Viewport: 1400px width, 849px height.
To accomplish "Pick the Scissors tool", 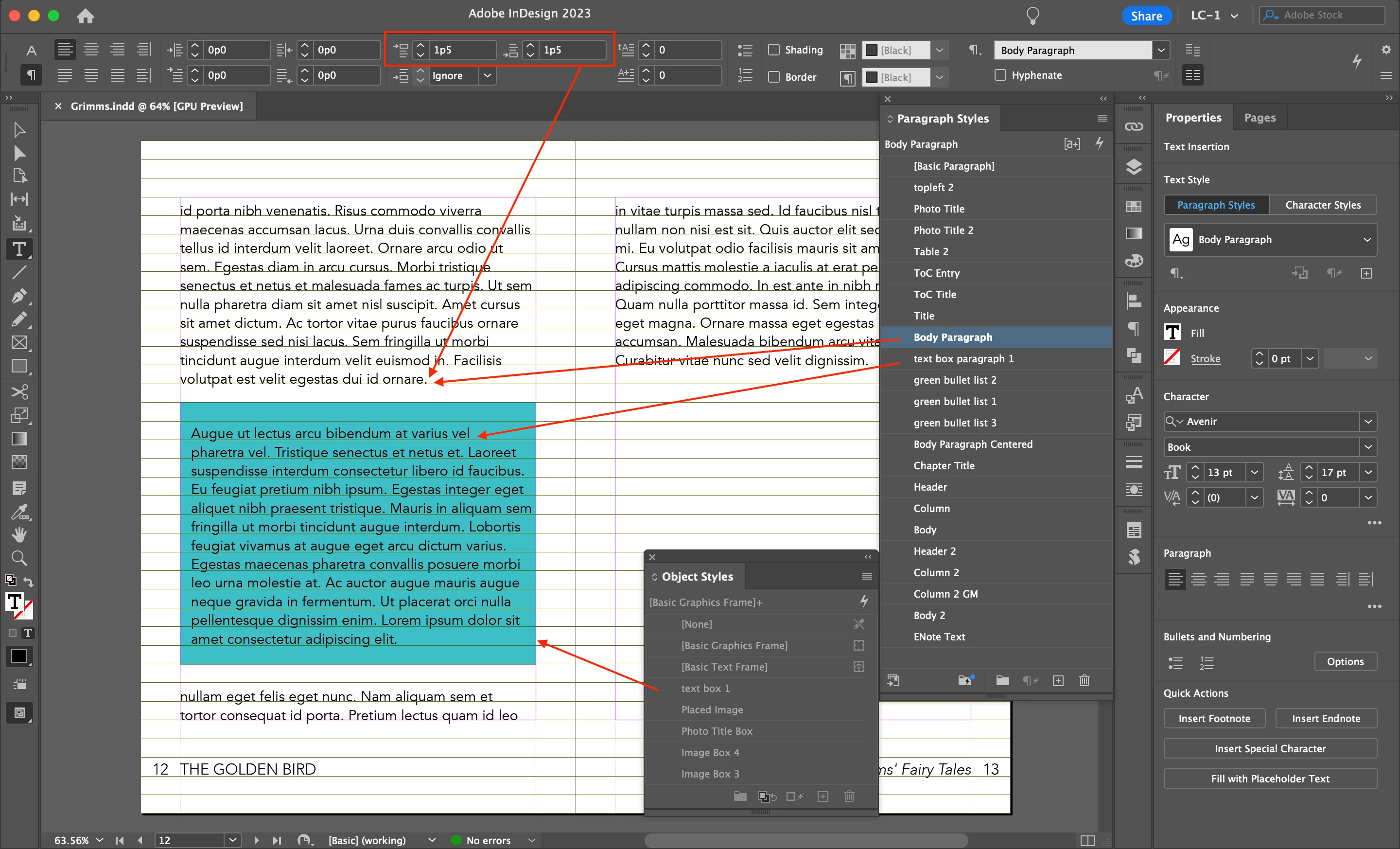I will pyautogui.click(x=19, y=391).
